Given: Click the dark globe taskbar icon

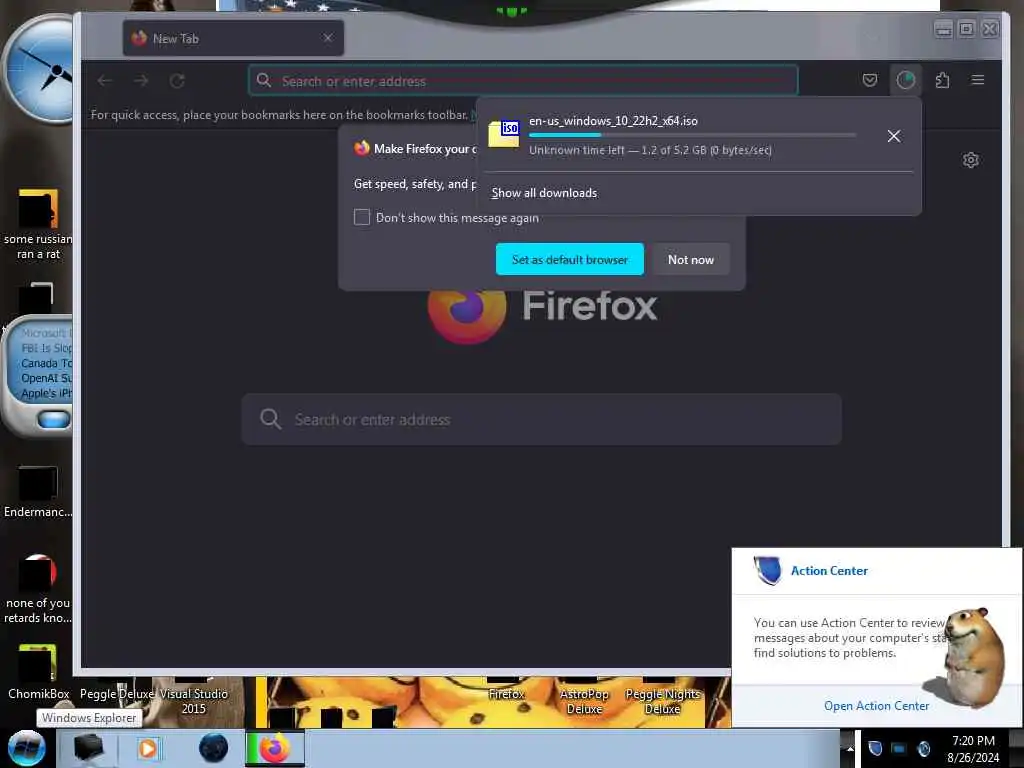Looking at the screenshot, I should pyautogui.click(x=213, y=748).
